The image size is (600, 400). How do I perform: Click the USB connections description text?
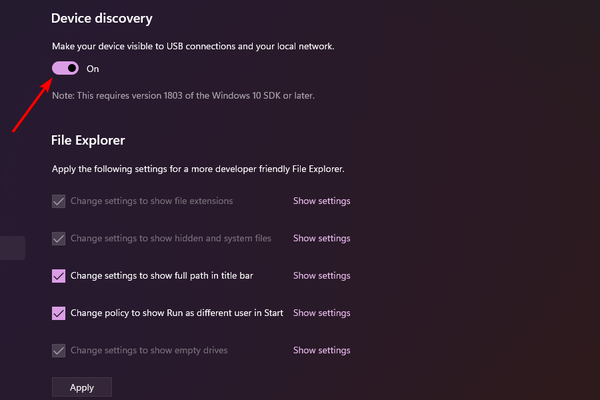195,46
